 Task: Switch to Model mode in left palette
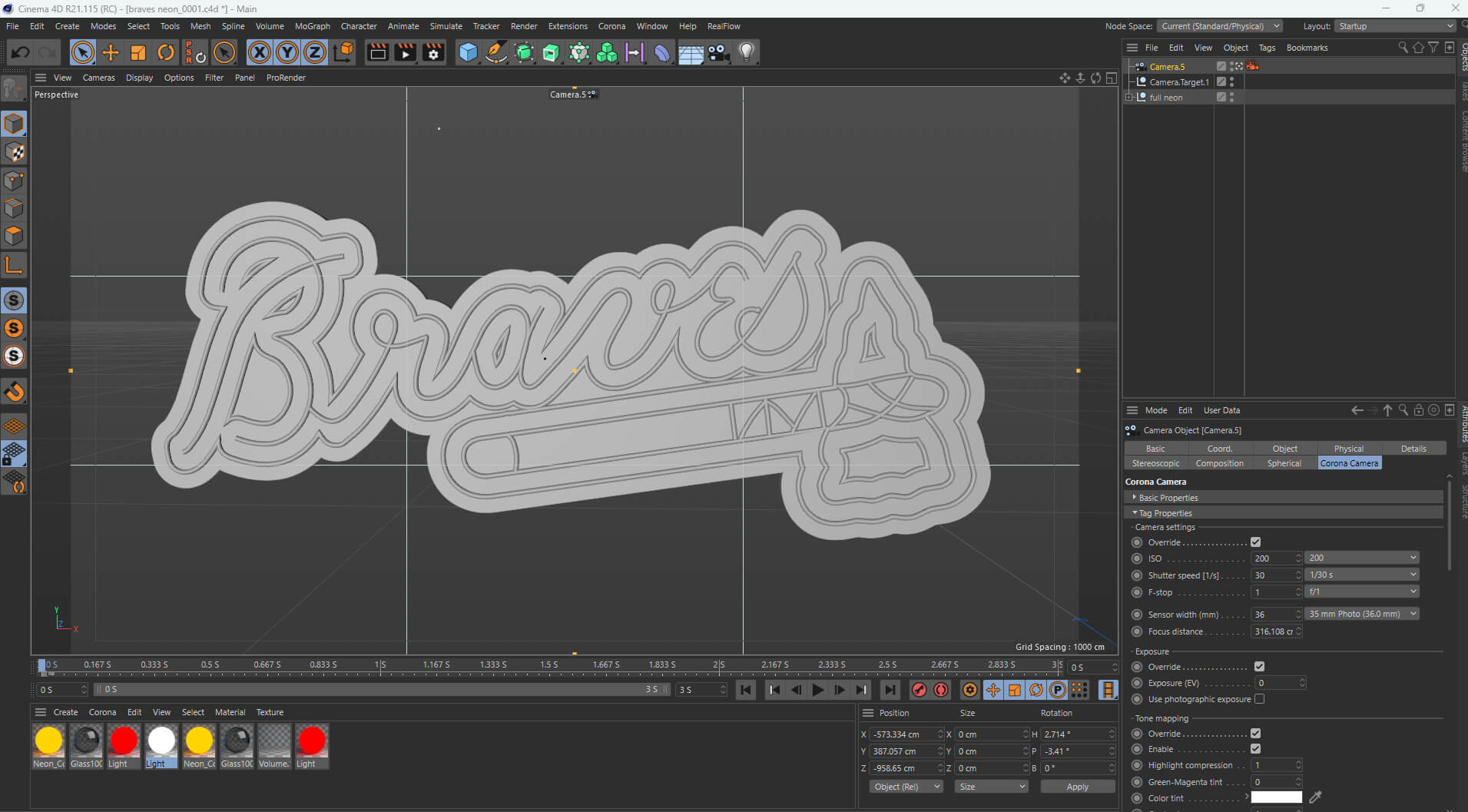[14, 124]
